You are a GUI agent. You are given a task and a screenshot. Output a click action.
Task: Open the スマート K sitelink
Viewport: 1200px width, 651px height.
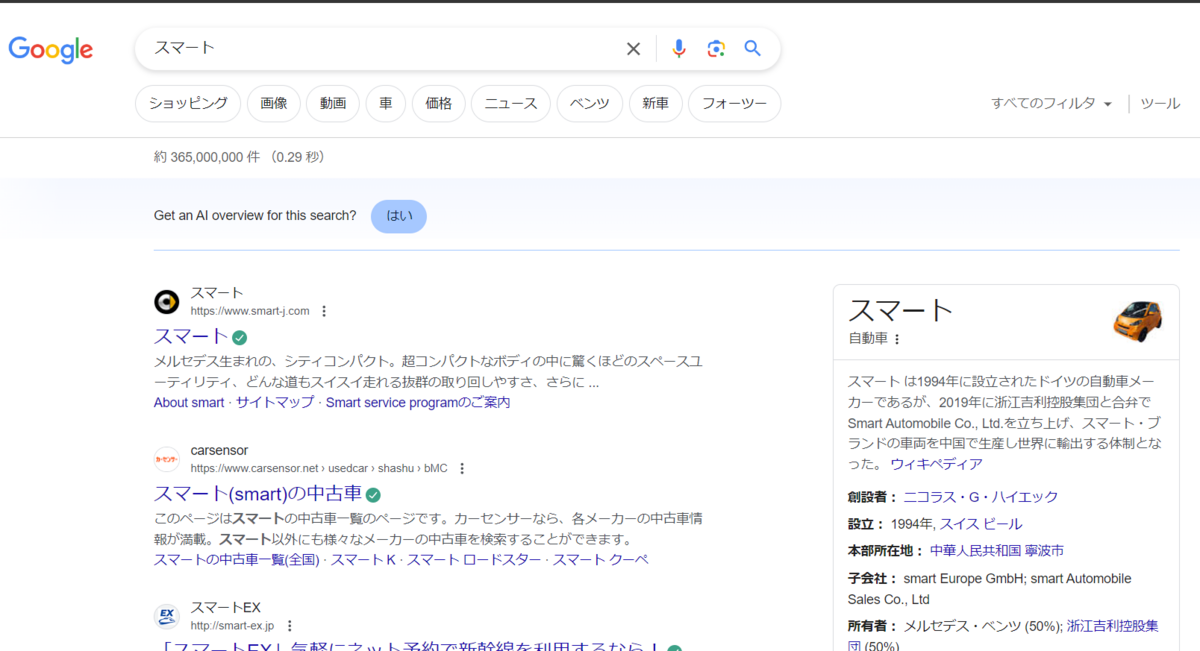click(363, 559)
